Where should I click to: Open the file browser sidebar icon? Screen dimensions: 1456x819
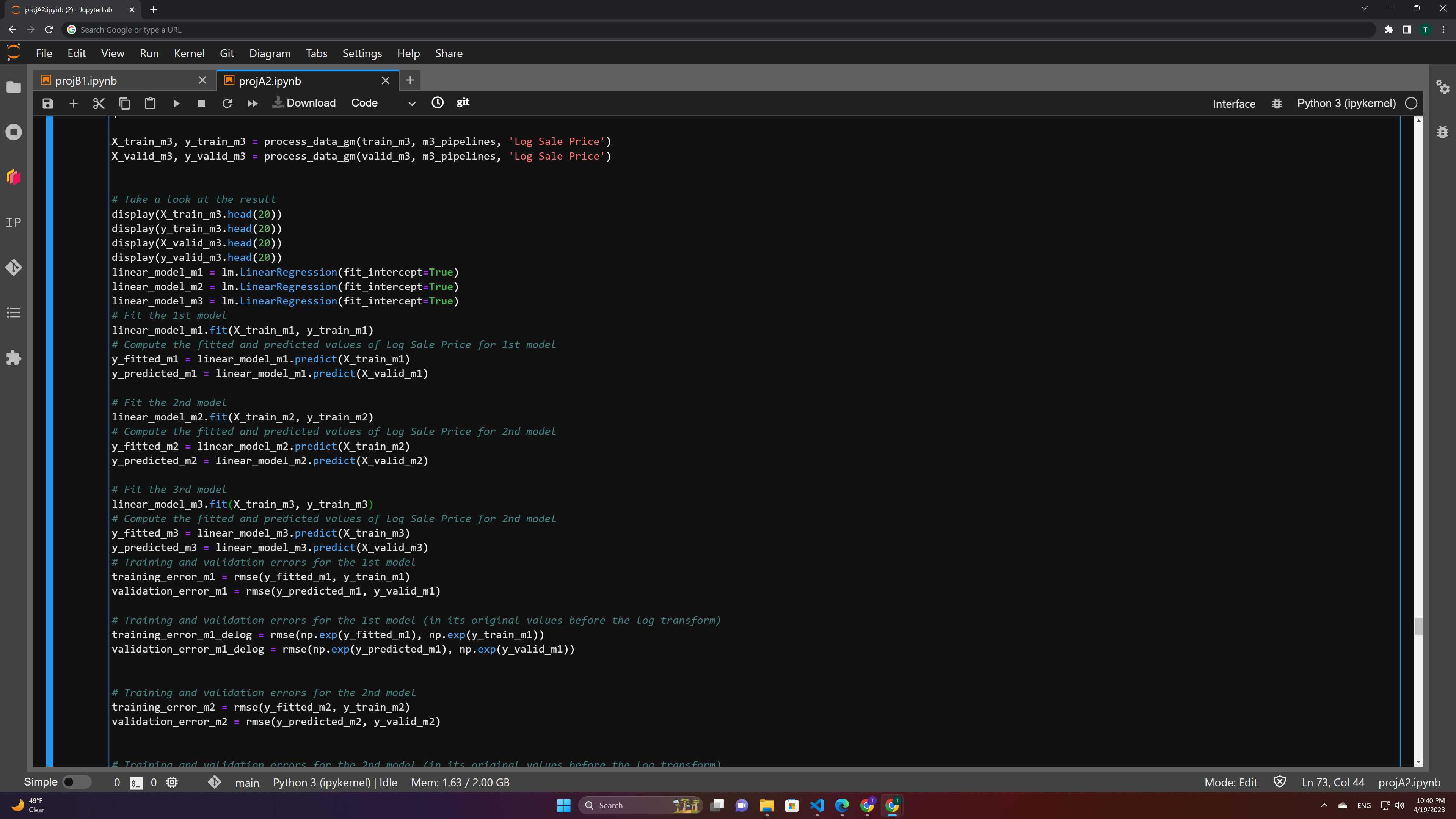(14, 87)
